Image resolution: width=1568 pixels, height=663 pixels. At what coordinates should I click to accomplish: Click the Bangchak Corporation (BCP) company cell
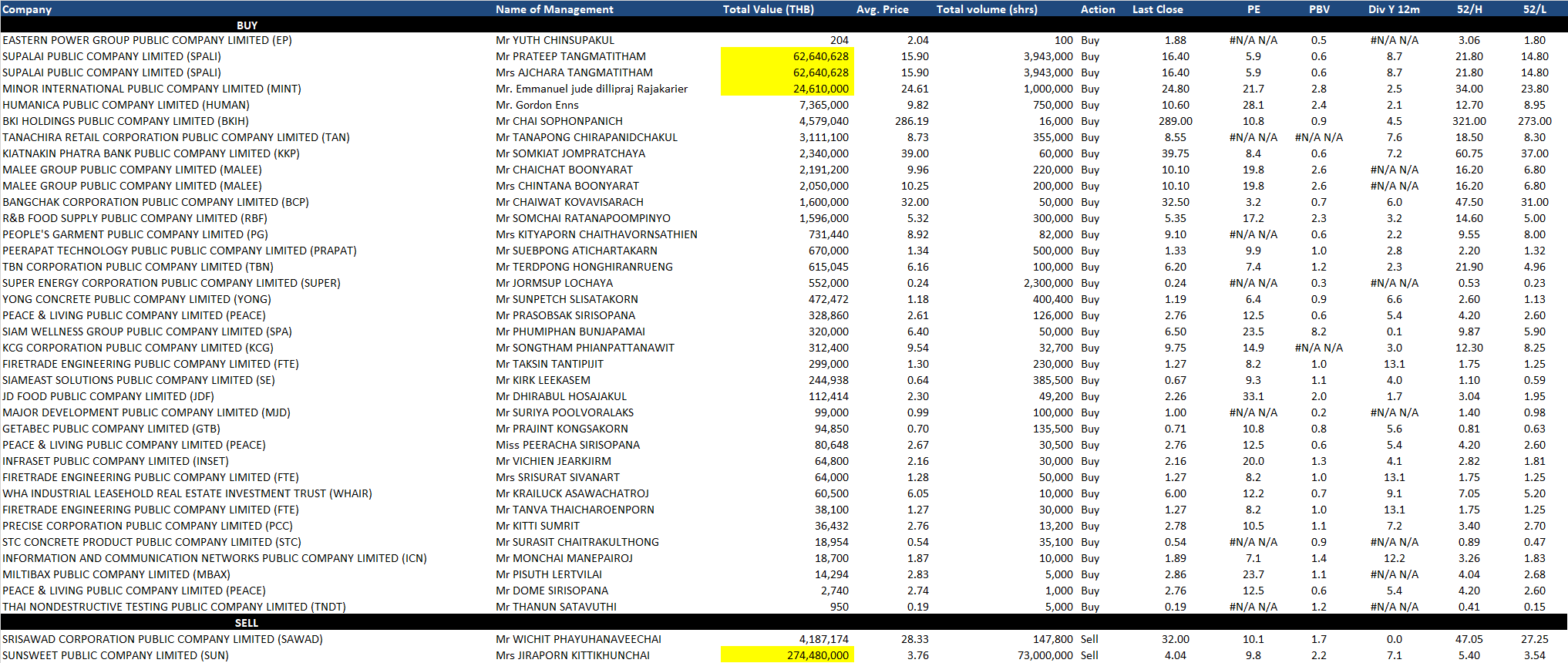coord(156,202)
